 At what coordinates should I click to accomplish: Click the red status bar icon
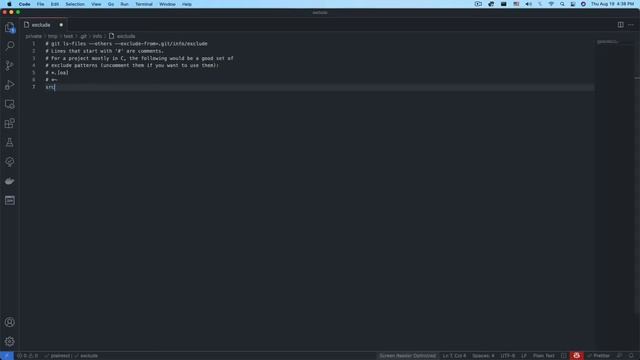point(576,356)
